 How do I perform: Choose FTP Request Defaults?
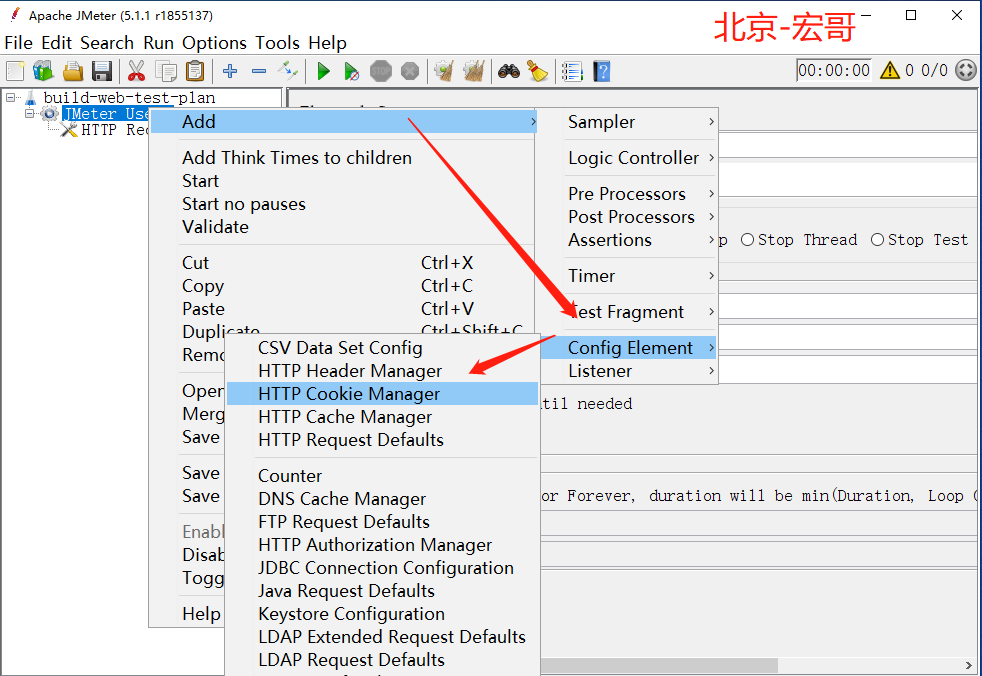point(382,522)
